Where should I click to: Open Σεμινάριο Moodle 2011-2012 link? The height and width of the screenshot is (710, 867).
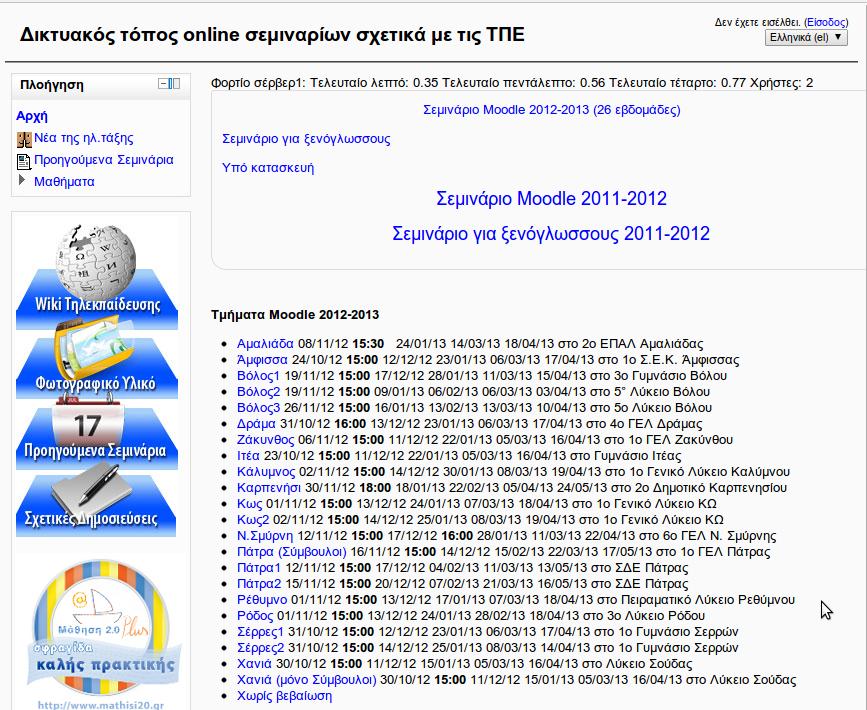(551, 198)
